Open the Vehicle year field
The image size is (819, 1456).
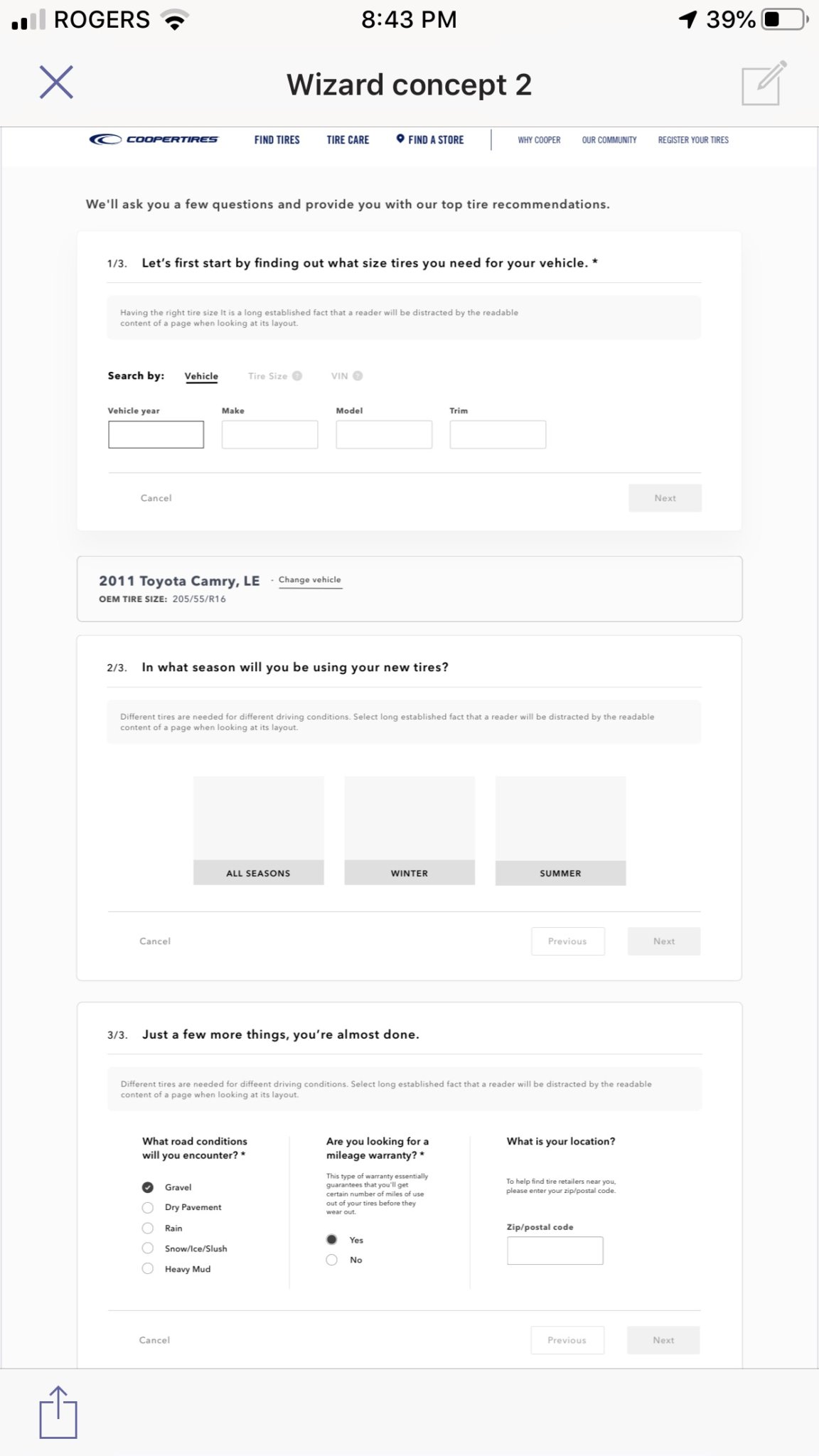point(156,434)
